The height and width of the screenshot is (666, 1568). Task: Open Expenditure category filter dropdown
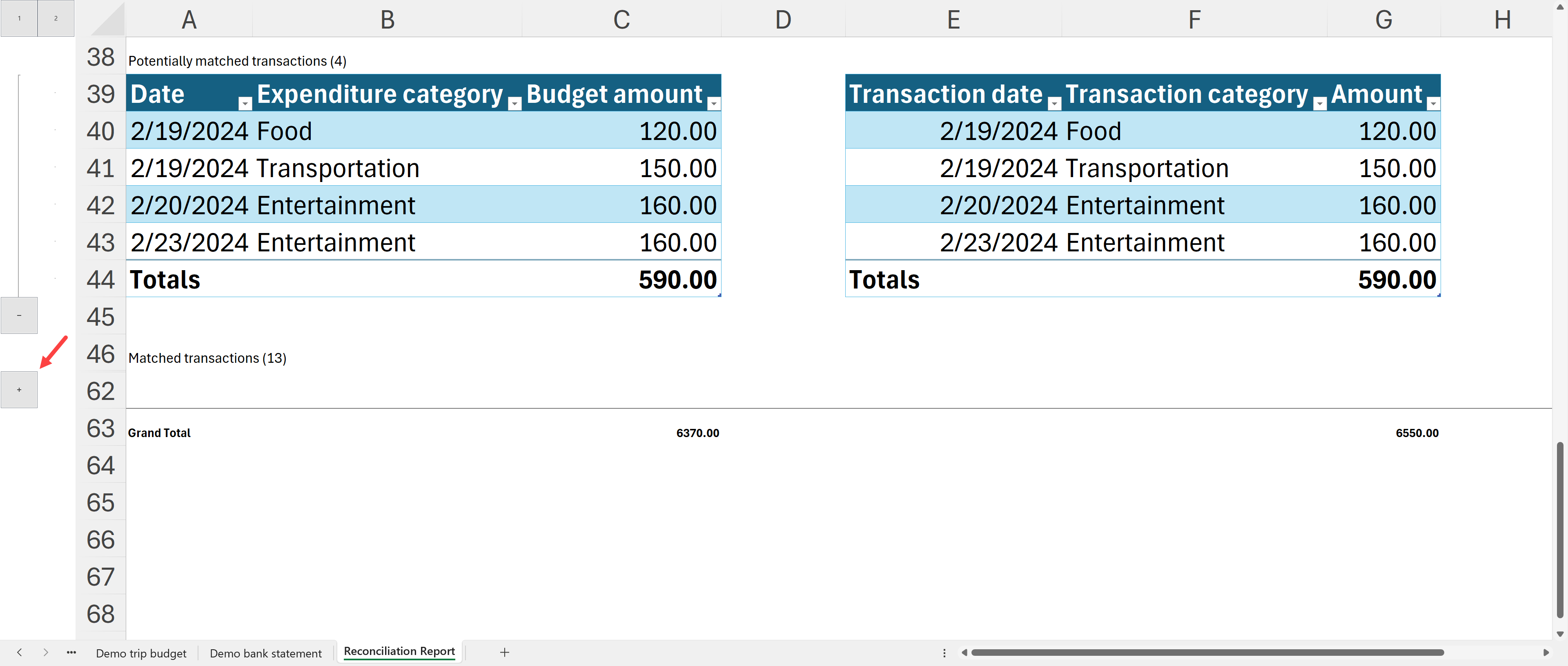coord(514,103)
